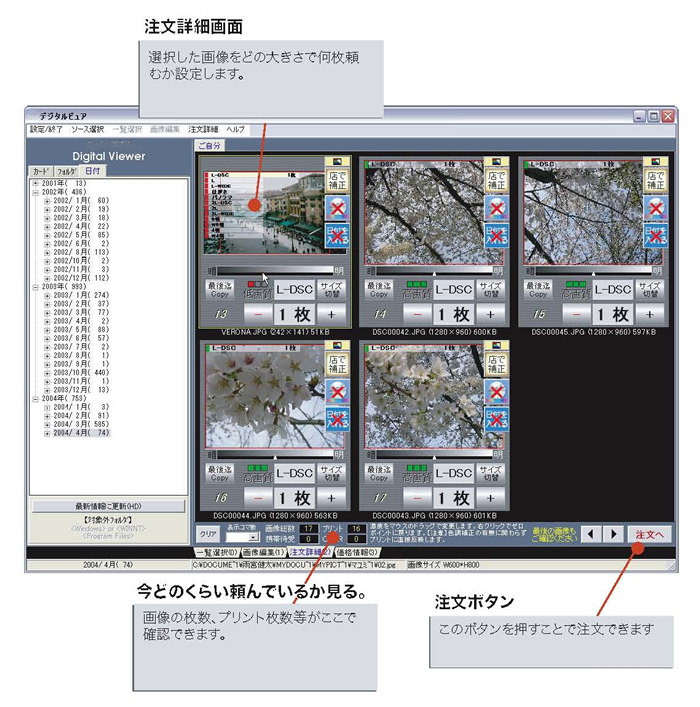700x707 pixels.
Task: Go to next page with right arrow
Action: click(613, 534)
